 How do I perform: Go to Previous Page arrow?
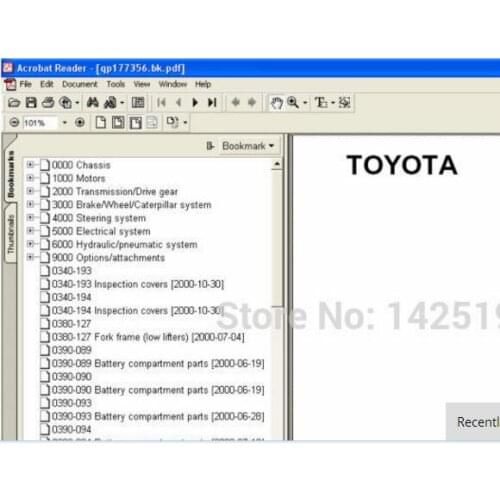[x=178, y=103]
